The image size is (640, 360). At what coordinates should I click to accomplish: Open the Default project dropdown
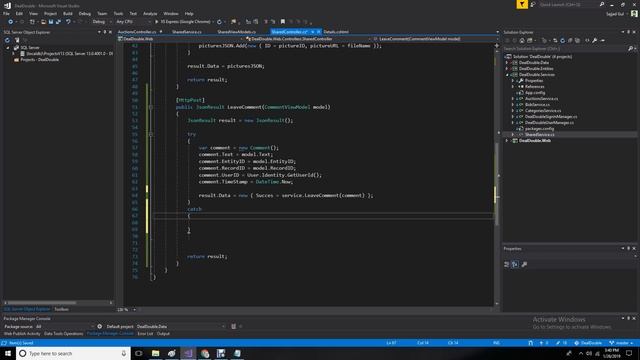(x=180, y=327)
